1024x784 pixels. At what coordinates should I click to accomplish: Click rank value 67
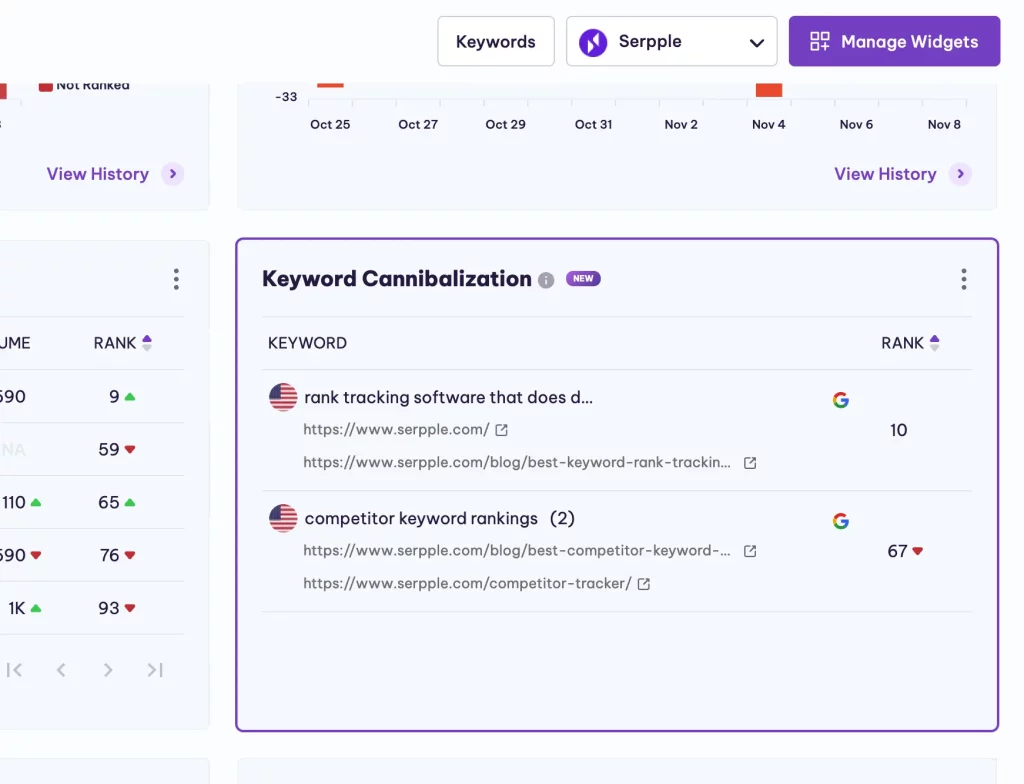897,551
